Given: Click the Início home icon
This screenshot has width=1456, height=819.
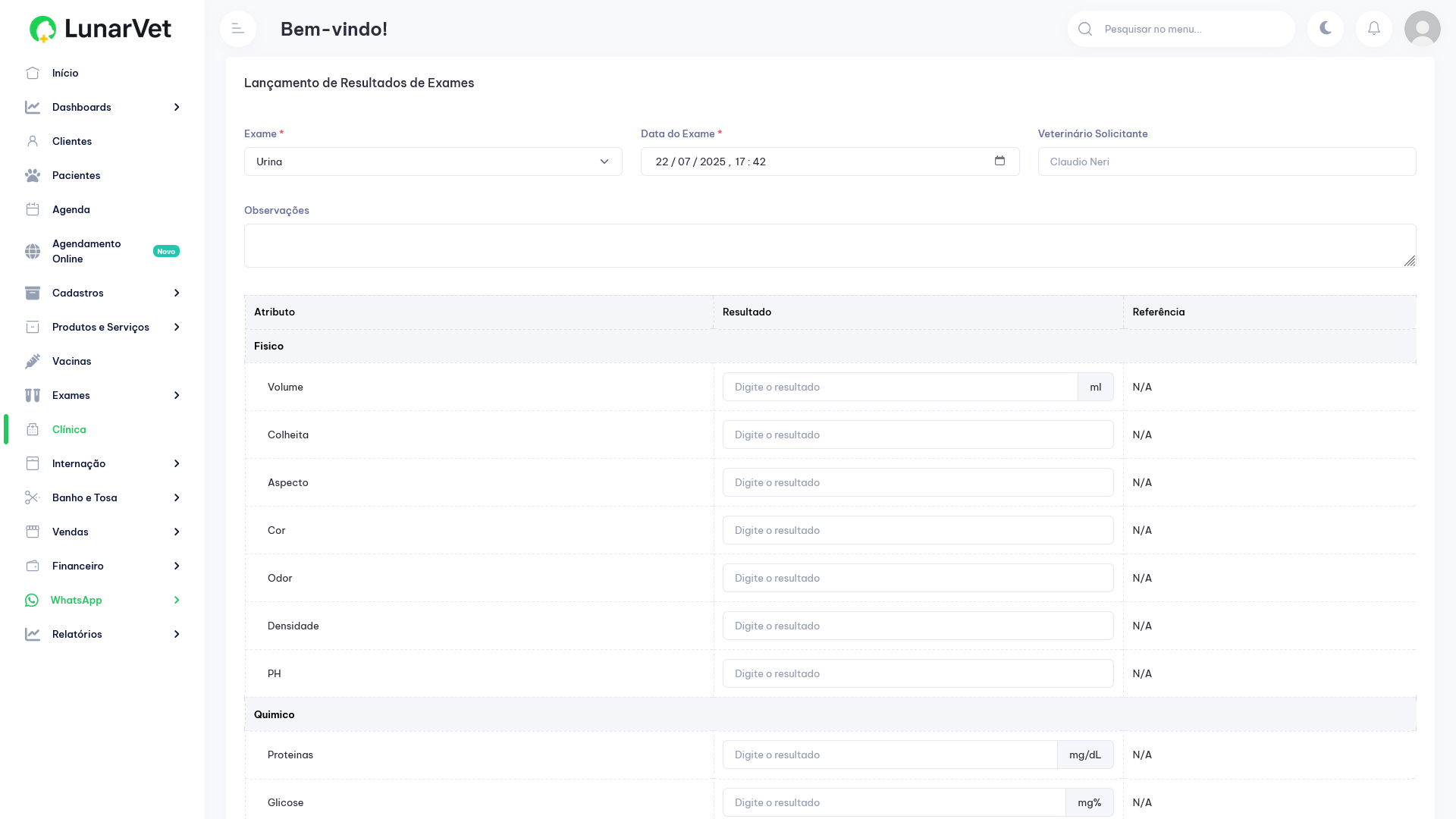Looking at the screenshot, I should point(33,73).
